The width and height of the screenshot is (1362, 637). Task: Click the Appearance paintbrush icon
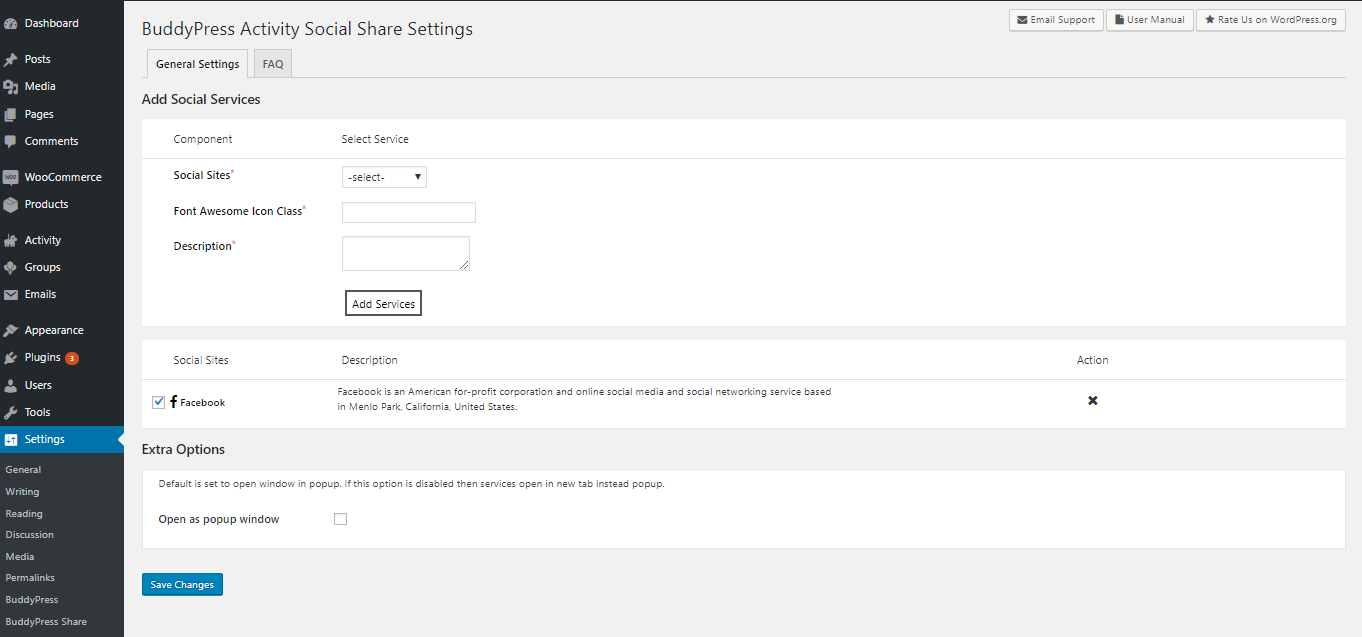click(11, 331)
